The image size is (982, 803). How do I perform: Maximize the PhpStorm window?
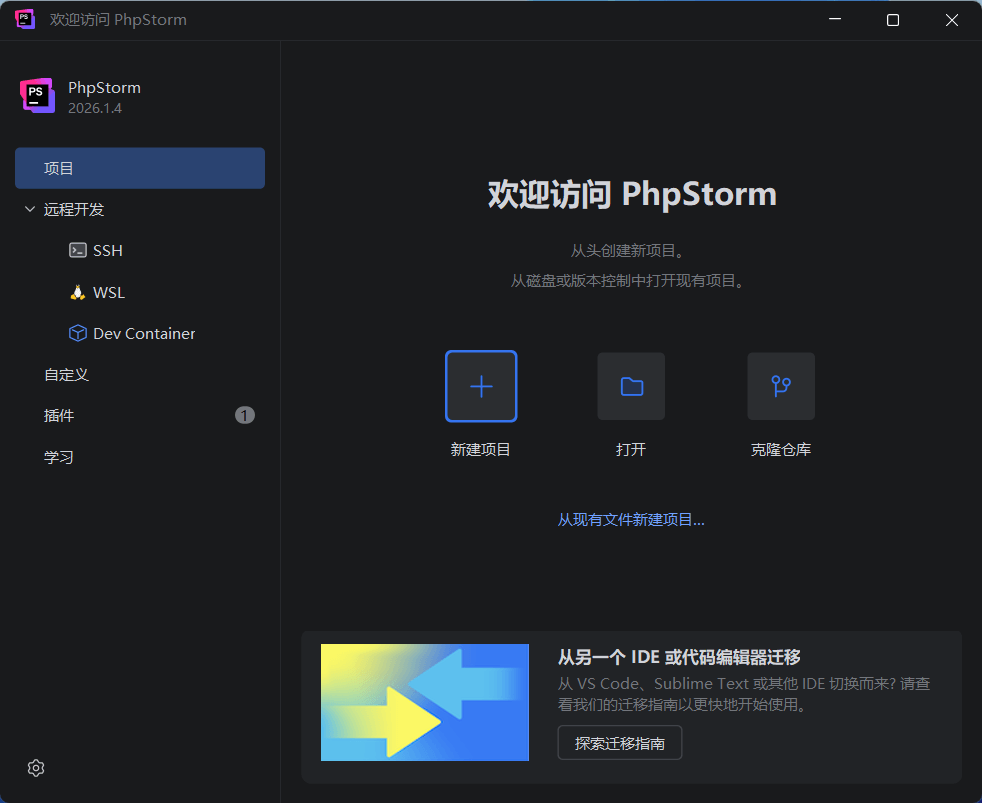[893, 20]
